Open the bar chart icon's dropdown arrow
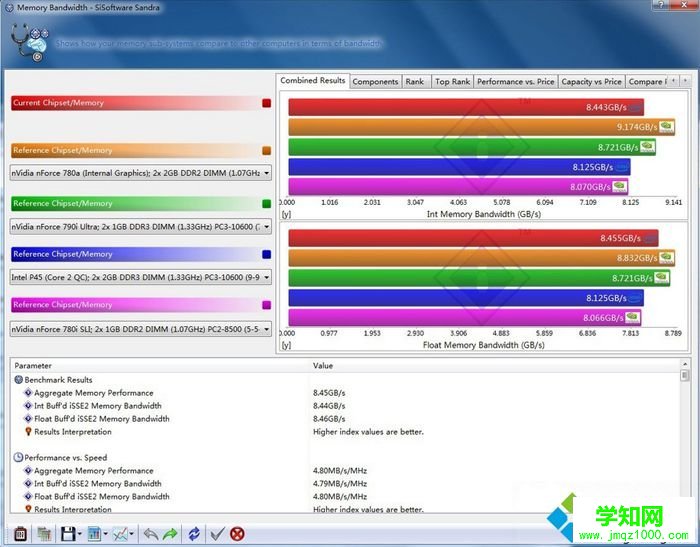The height and width of the screenshot is (547, 700). [x=106, y=534]
